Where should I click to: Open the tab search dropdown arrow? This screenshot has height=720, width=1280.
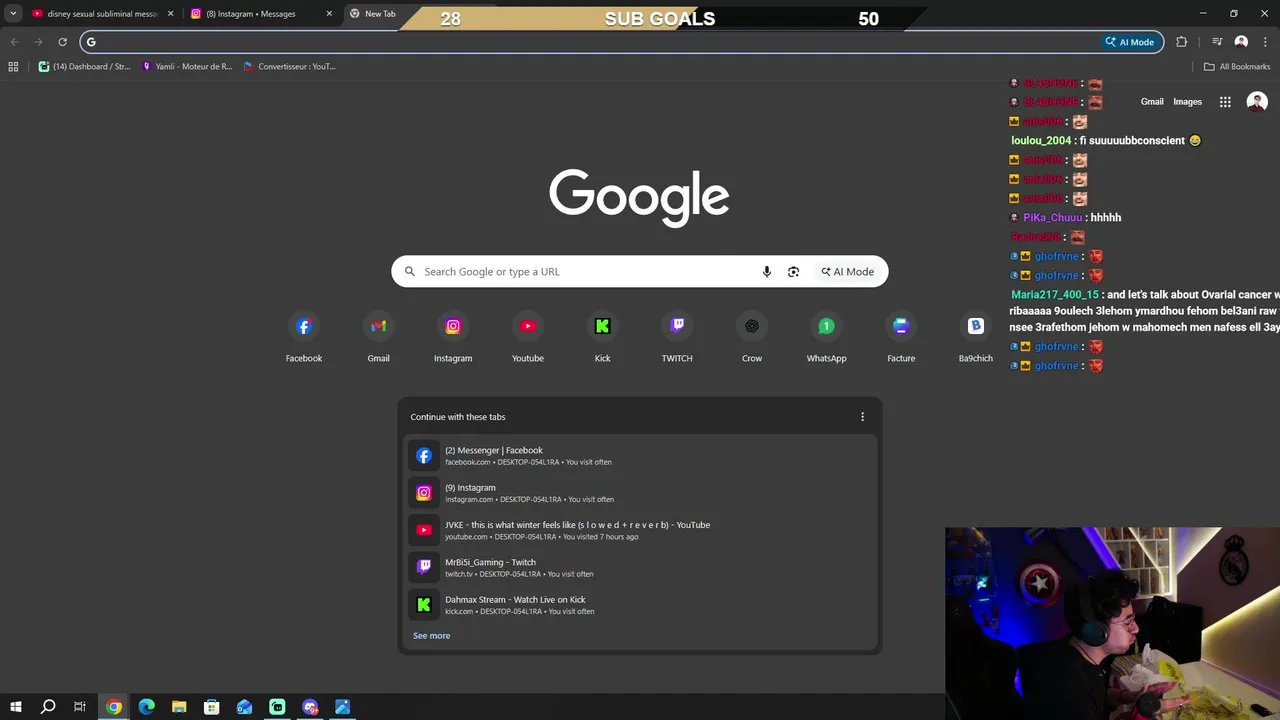13,14
